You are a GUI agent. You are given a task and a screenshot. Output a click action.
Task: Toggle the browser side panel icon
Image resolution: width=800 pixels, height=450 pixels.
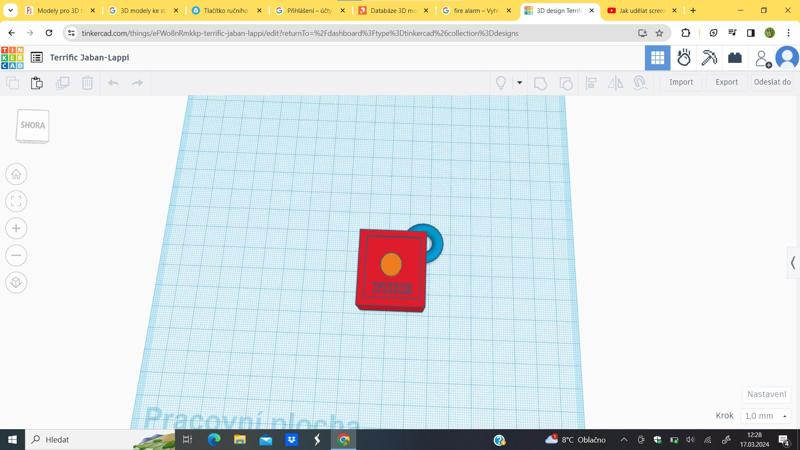click(x=751, y=33)
